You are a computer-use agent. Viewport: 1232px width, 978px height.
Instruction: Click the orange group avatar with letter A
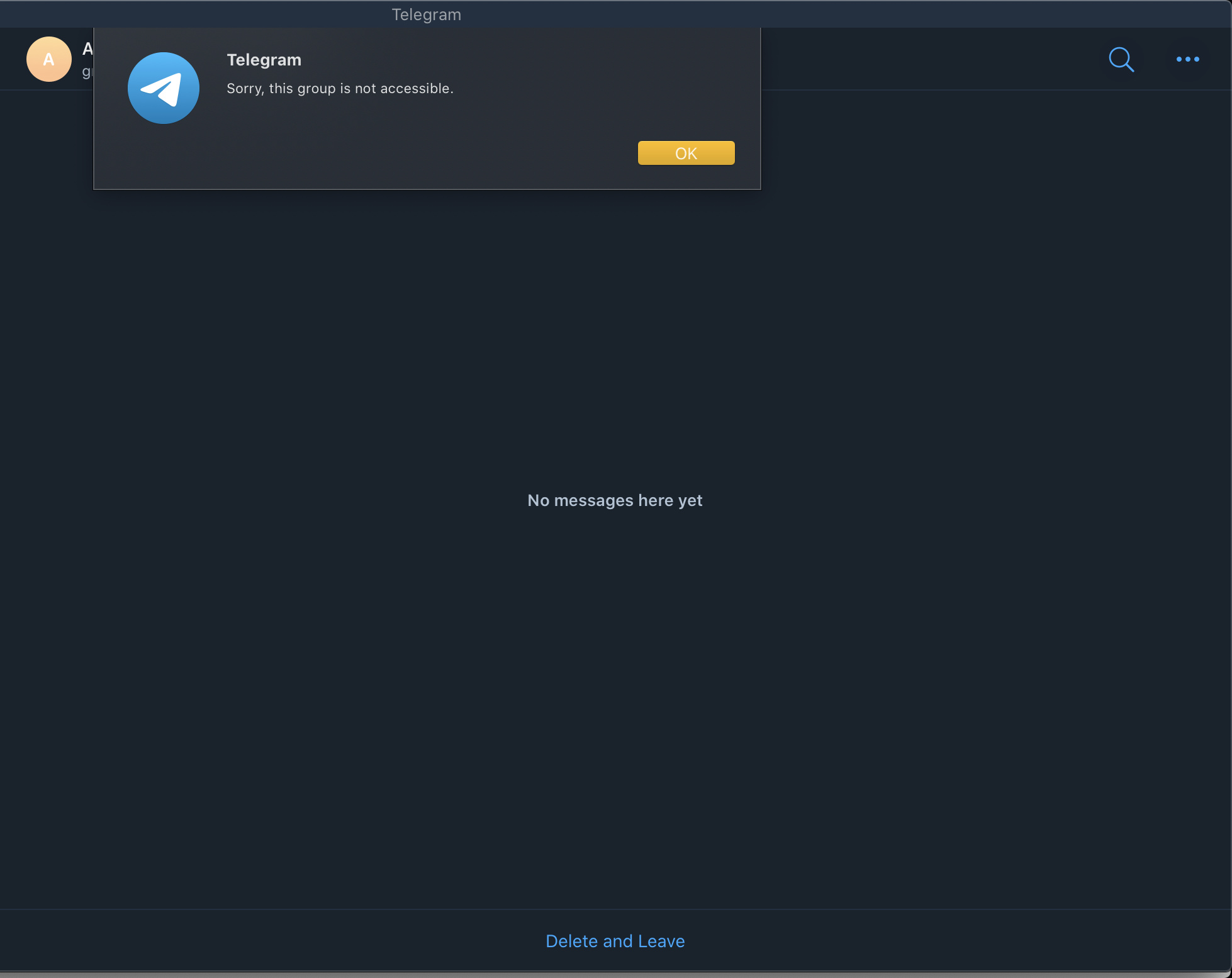point(48,59)
